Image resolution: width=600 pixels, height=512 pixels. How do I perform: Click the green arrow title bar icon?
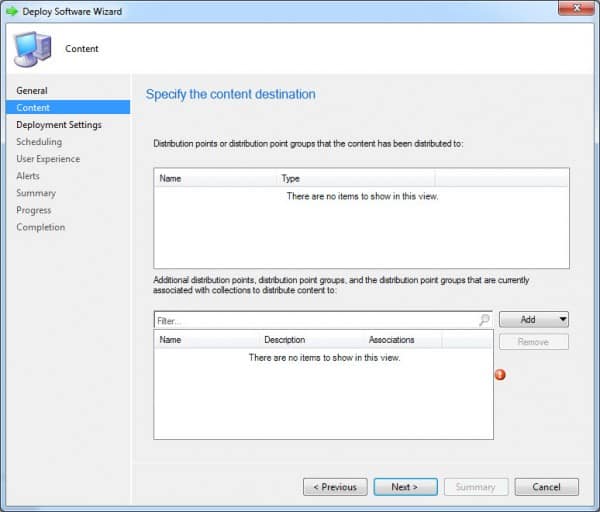(x=12, y=12)
